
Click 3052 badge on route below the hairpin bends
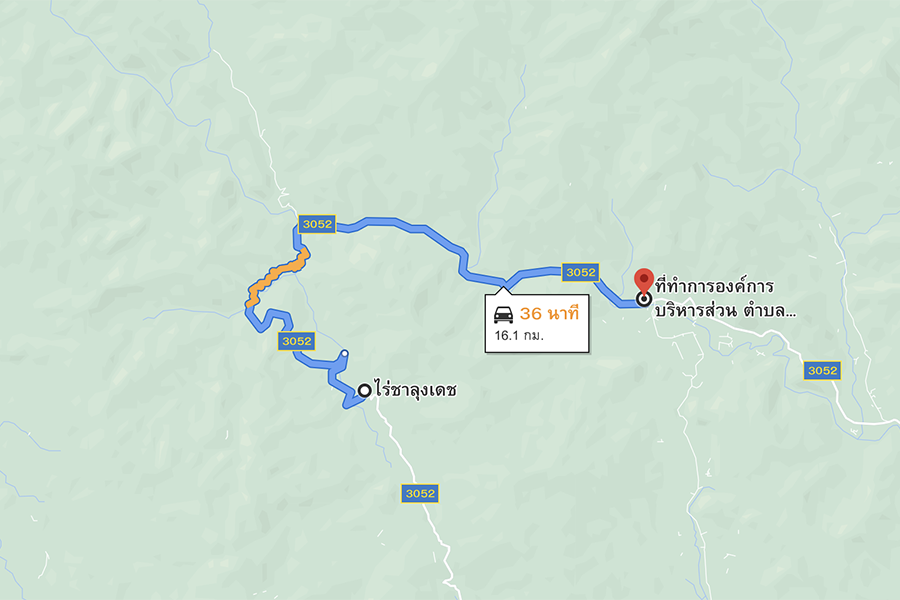pos(296,341)
